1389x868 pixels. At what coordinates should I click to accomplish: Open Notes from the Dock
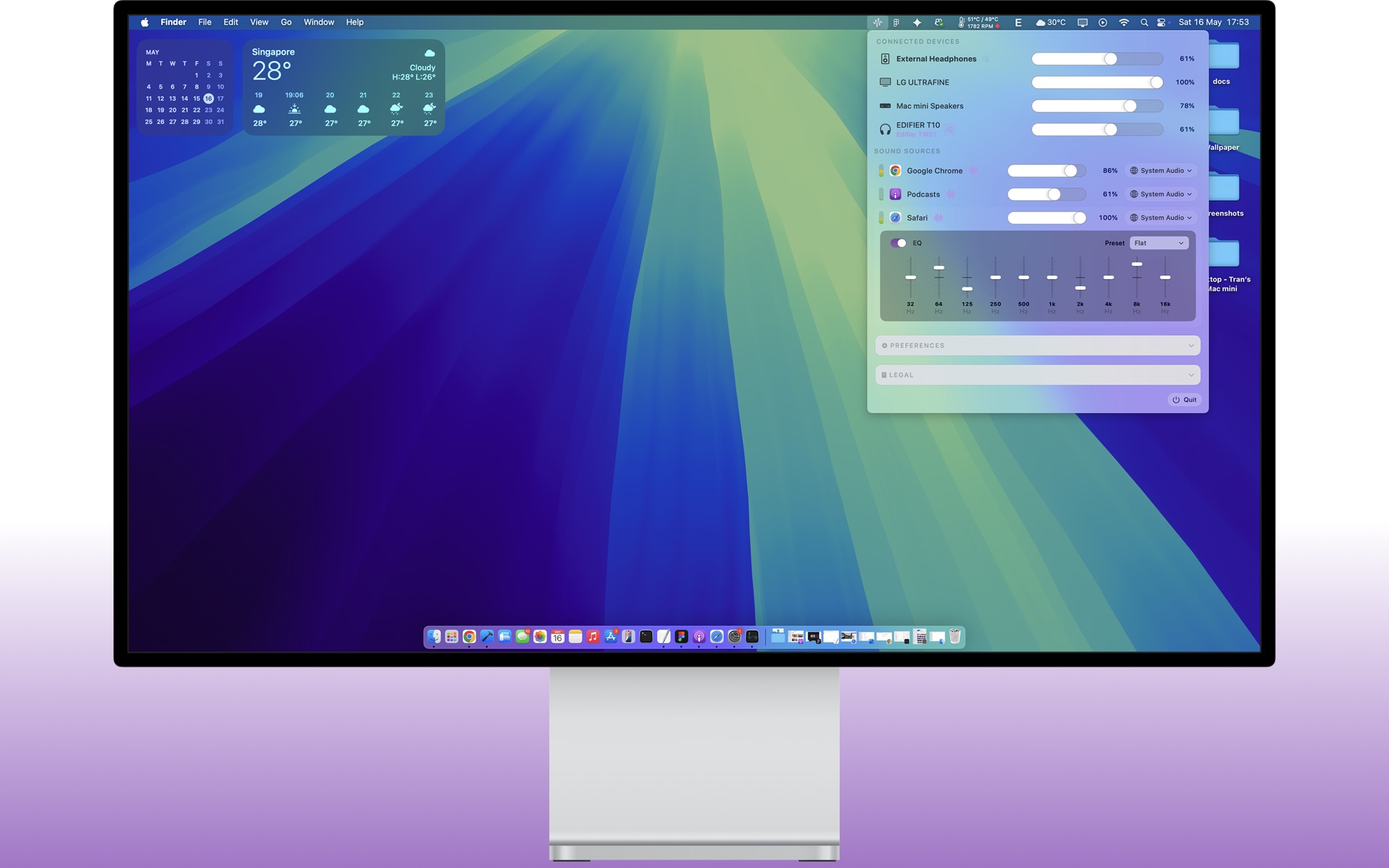pyautogui.click(x=575, y=636)
